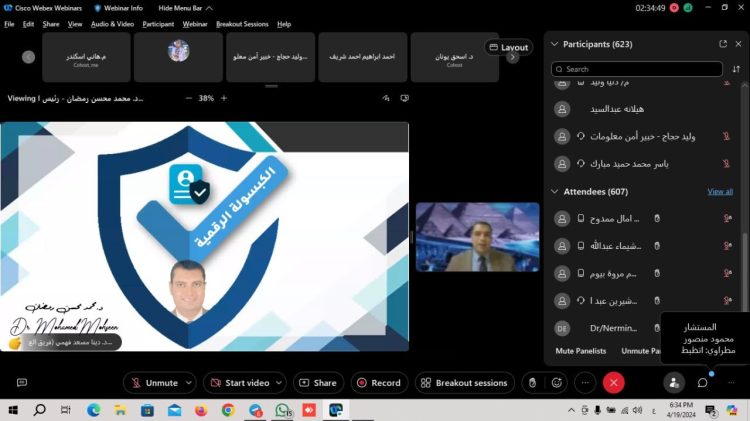The width and height of the screenshot is (750, 421).
Task: Toggle muted mic for وليد حجاج
Action: pyautogui.click(x=726, y=136)
